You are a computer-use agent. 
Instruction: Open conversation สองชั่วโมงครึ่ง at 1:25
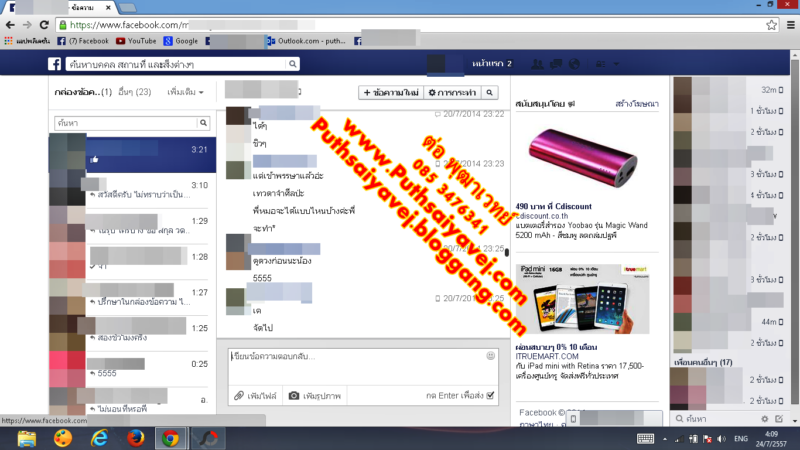[x=133, y=333]
